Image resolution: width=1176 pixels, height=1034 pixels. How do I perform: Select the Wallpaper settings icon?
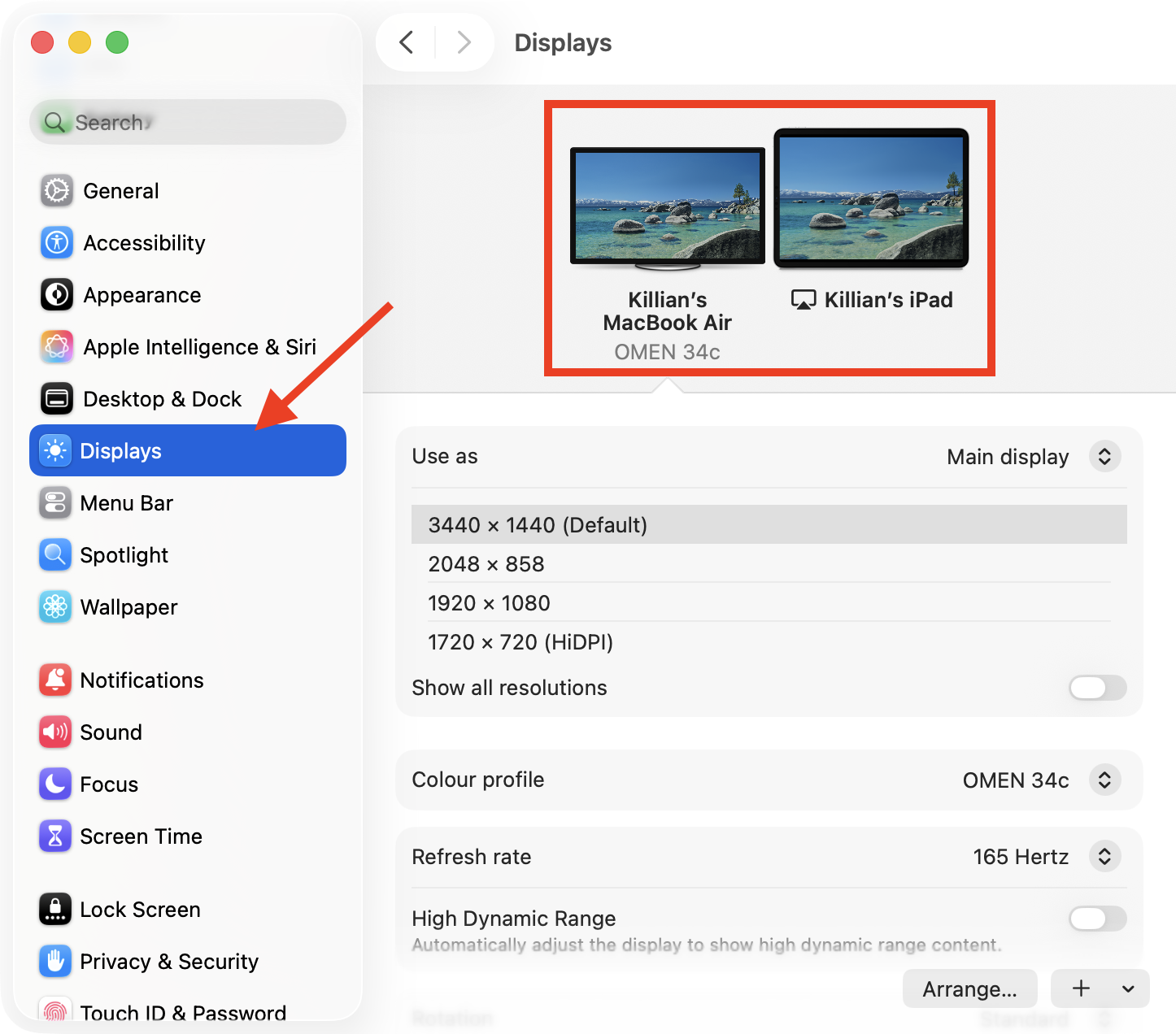(54, 606)
